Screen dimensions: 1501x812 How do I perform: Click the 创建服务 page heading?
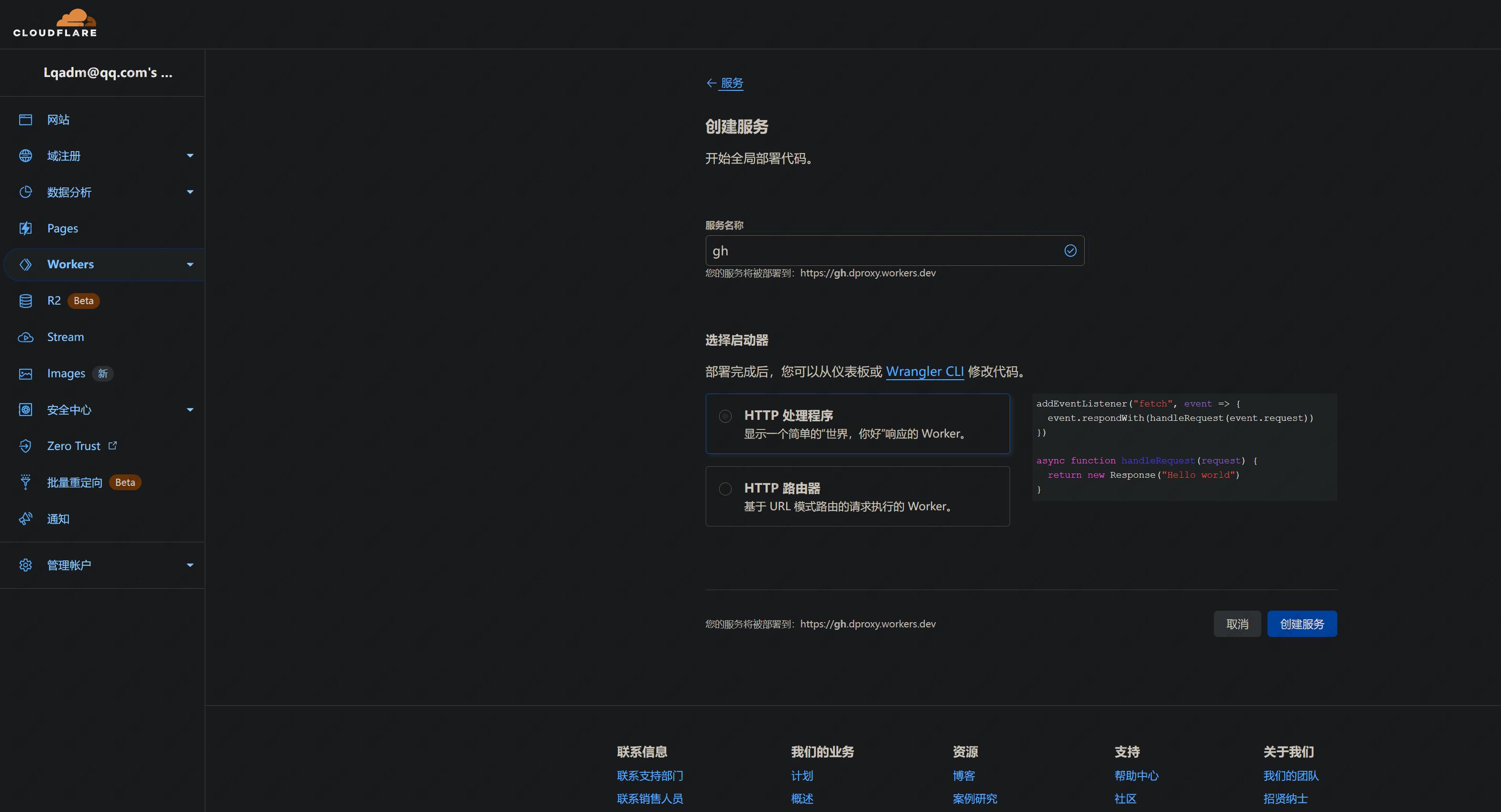coord(736,126)
